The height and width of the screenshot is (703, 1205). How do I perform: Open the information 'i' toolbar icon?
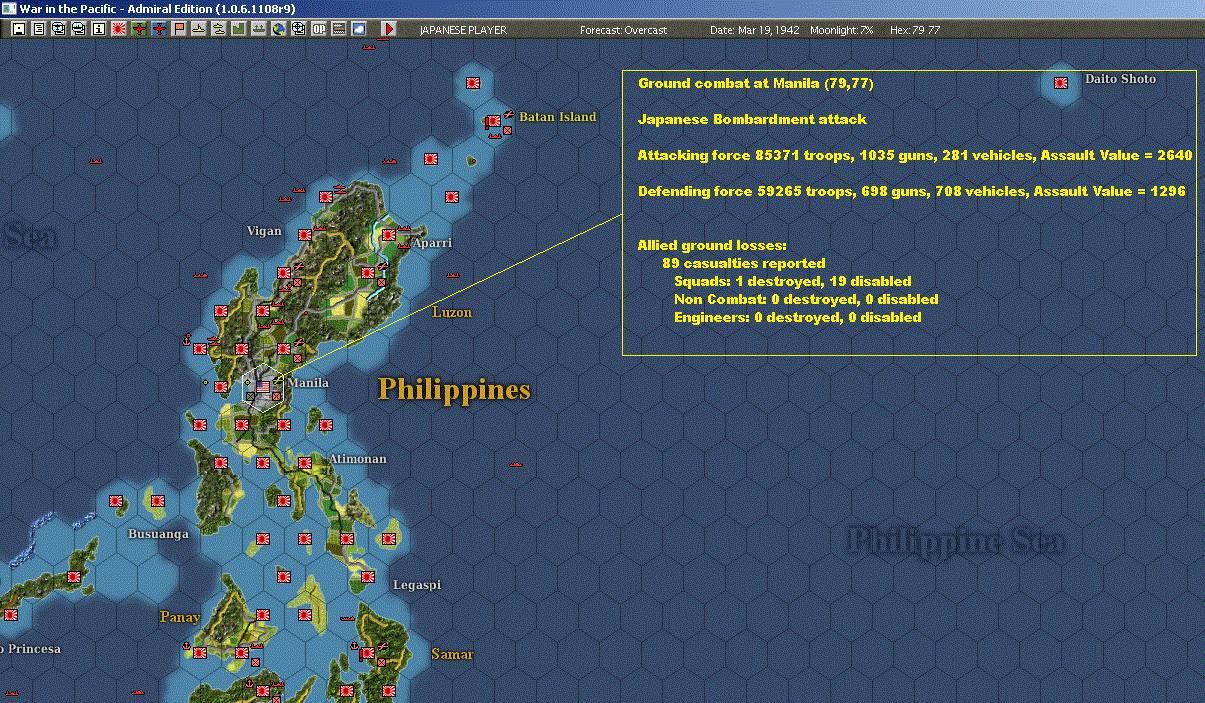pos(99,29)
